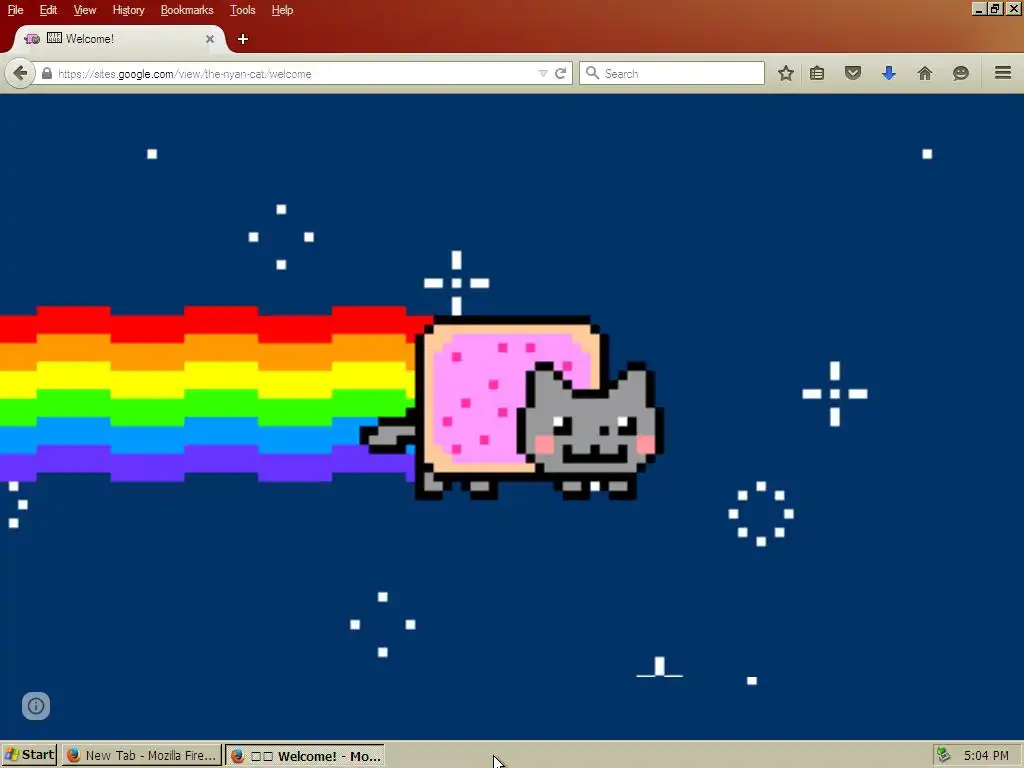
Task: Click the system tray network icon
Action: pos(942,755)
